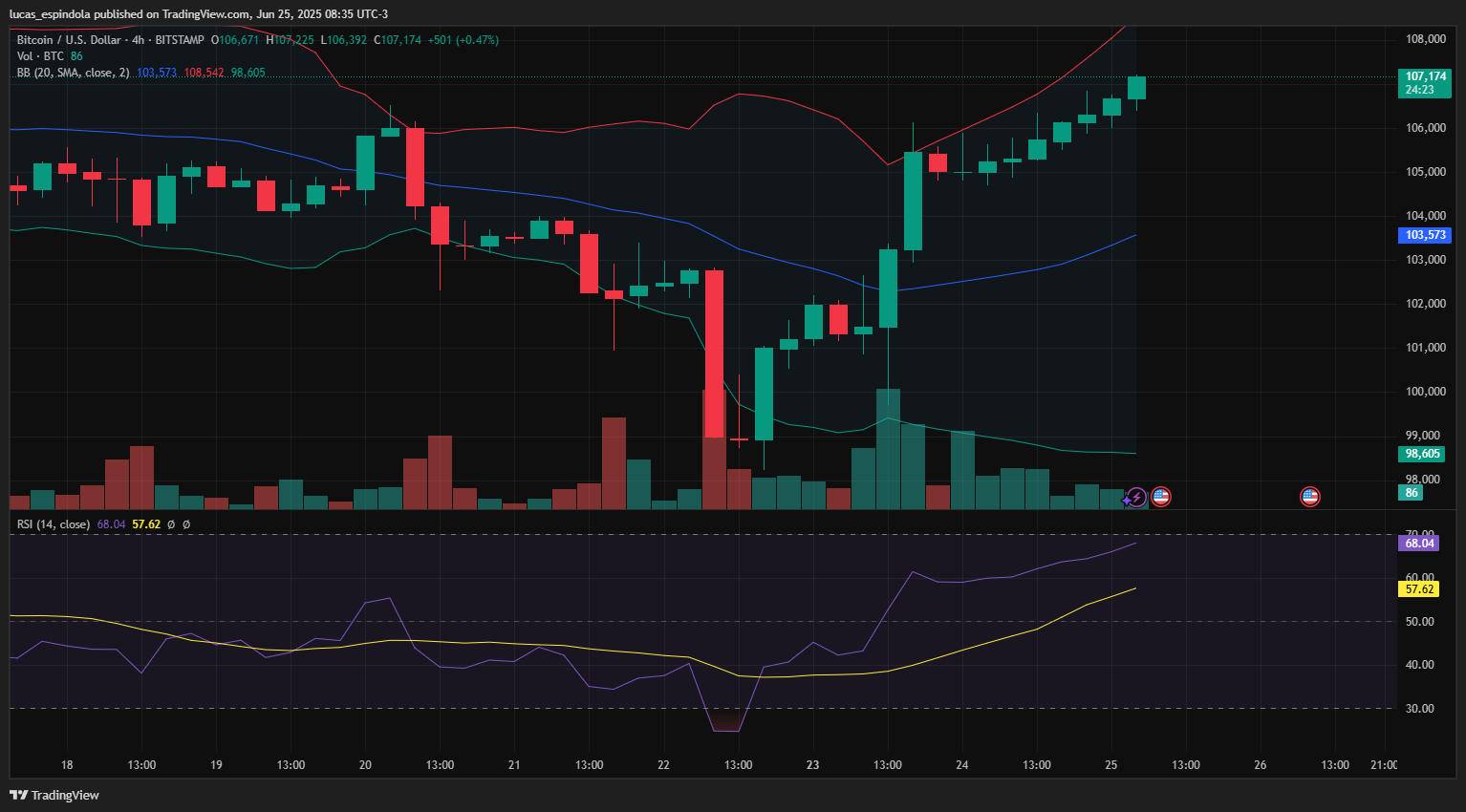Click the purple lightning news flash icon
Screen dimensions: 1466x812
pyautogui.click(x=1135, y=497)
